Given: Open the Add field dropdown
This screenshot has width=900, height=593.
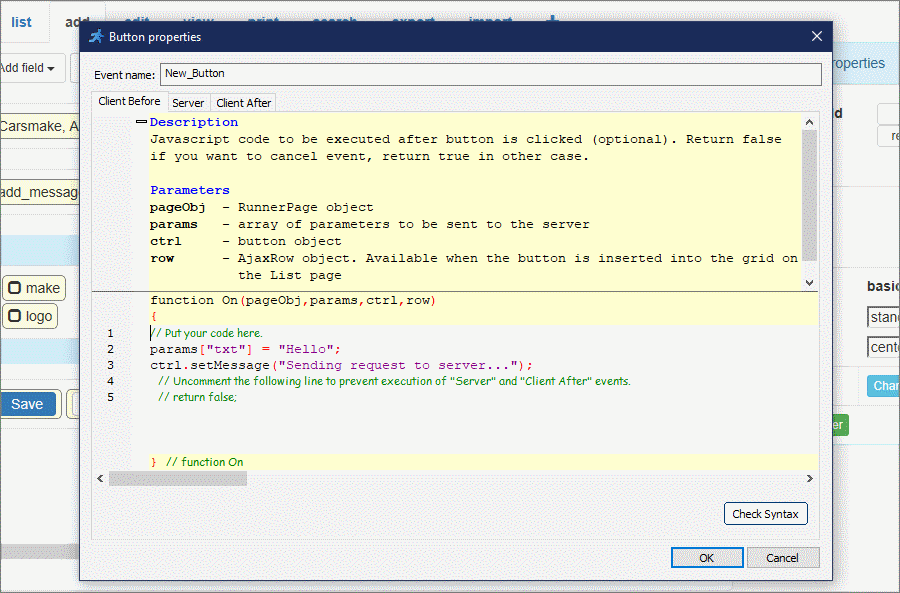Looking at the screenshot, I should tap(30, 67).
